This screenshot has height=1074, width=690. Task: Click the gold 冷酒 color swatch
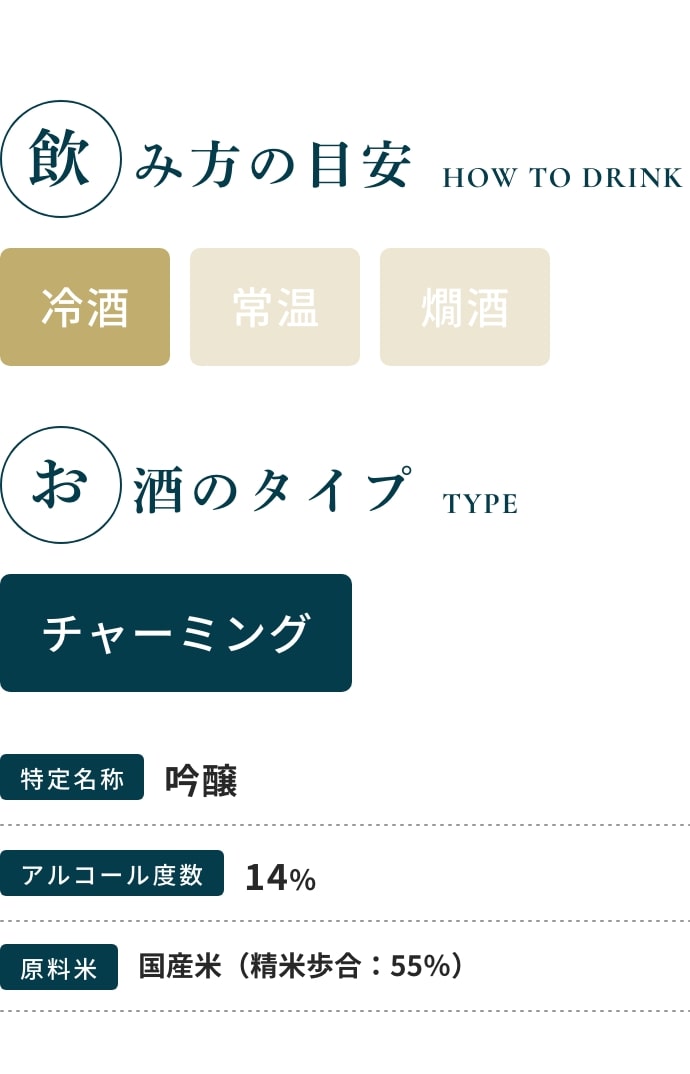click(x=85, y=307)
